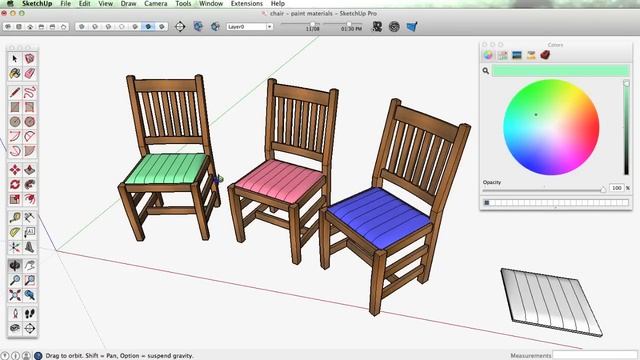
Task: Choose the Make Component tool
Action: (x=29, y=59)
